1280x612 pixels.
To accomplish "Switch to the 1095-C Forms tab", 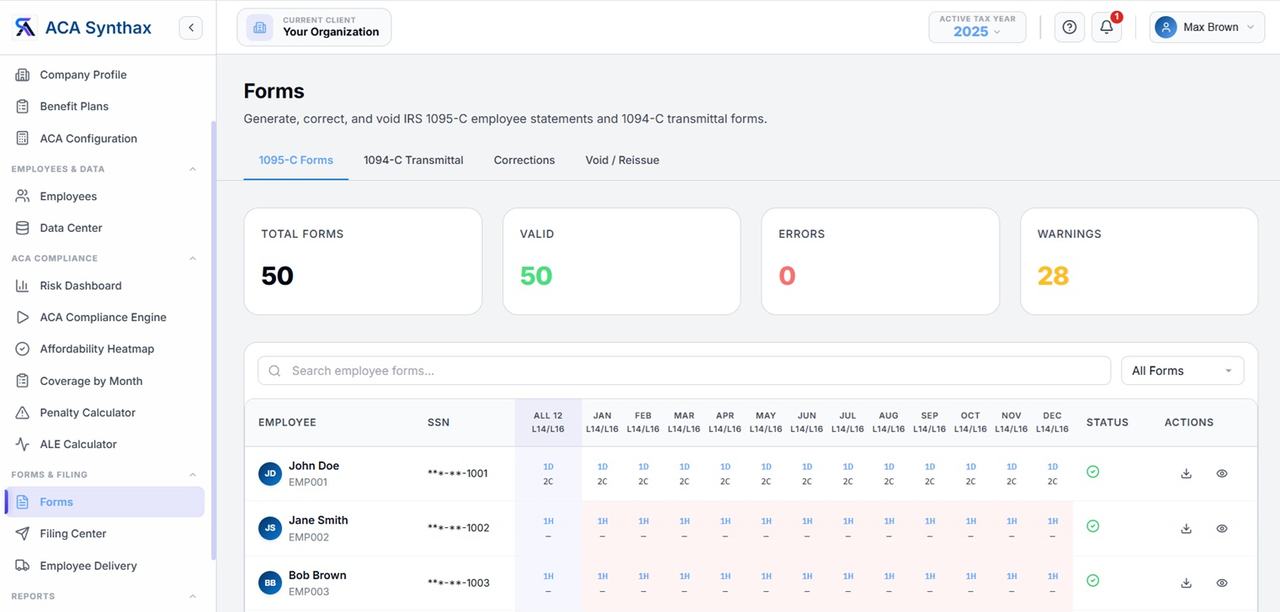I will pos(296,160).
